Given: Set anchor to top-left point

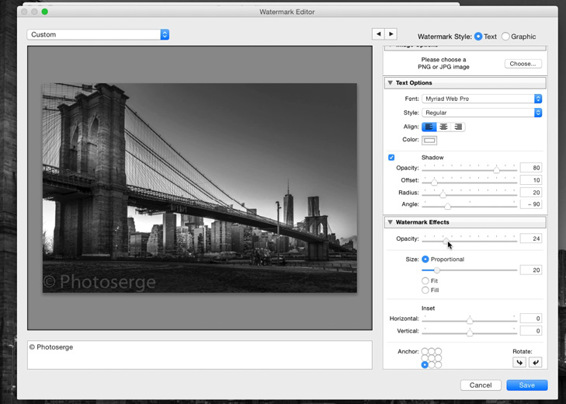Looking at the screenshot, I should 425,351.
